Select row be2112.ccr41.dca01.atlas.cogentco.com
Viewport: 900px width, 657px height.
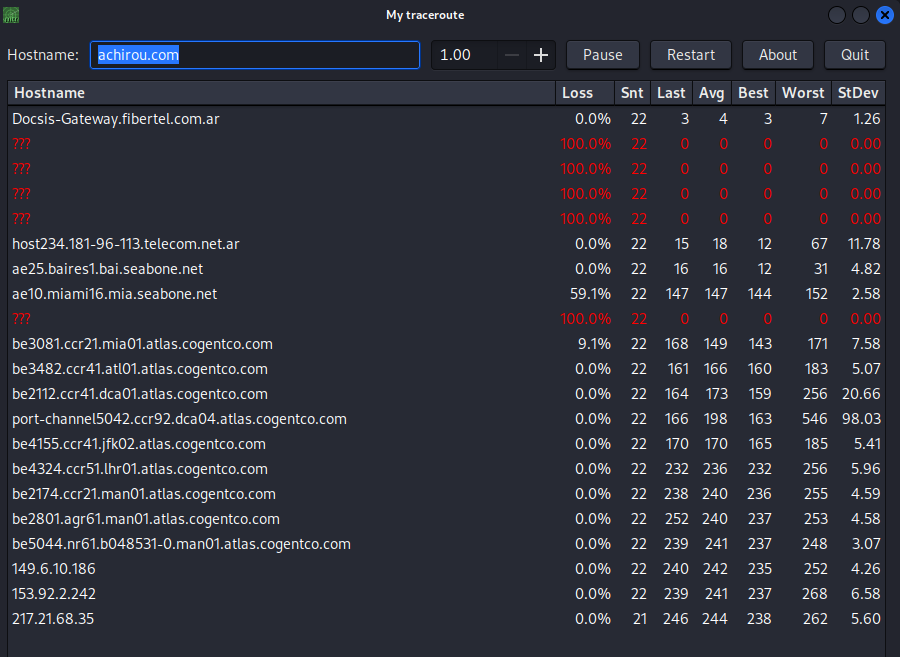point(446,394)
